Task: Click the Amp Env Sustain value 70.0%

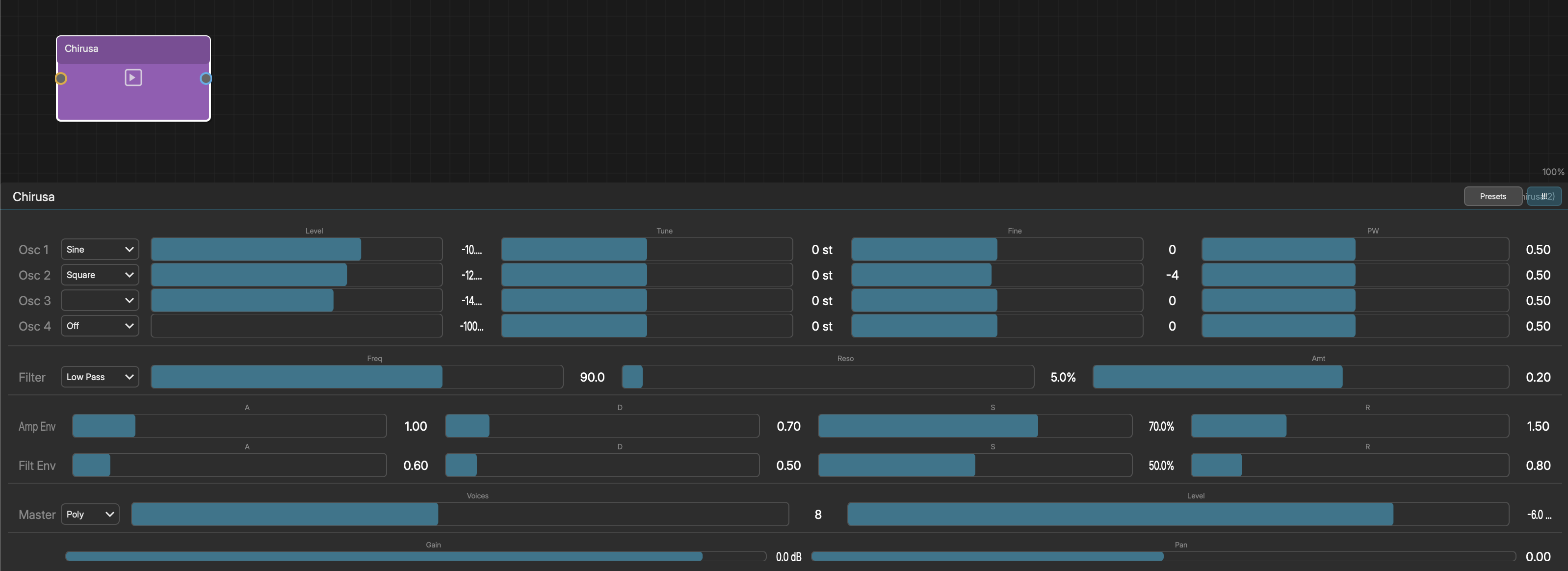Action: pos(1161,426)
